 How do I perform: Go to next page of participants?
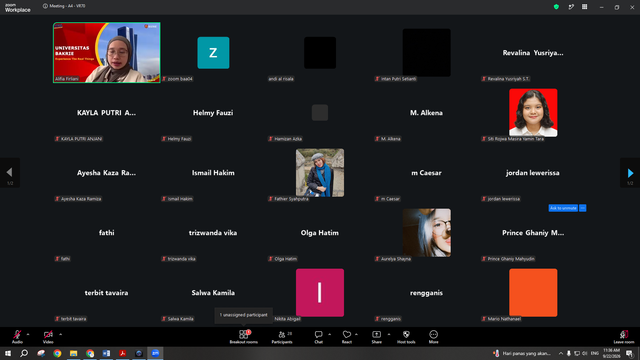(x=630, y=173)
